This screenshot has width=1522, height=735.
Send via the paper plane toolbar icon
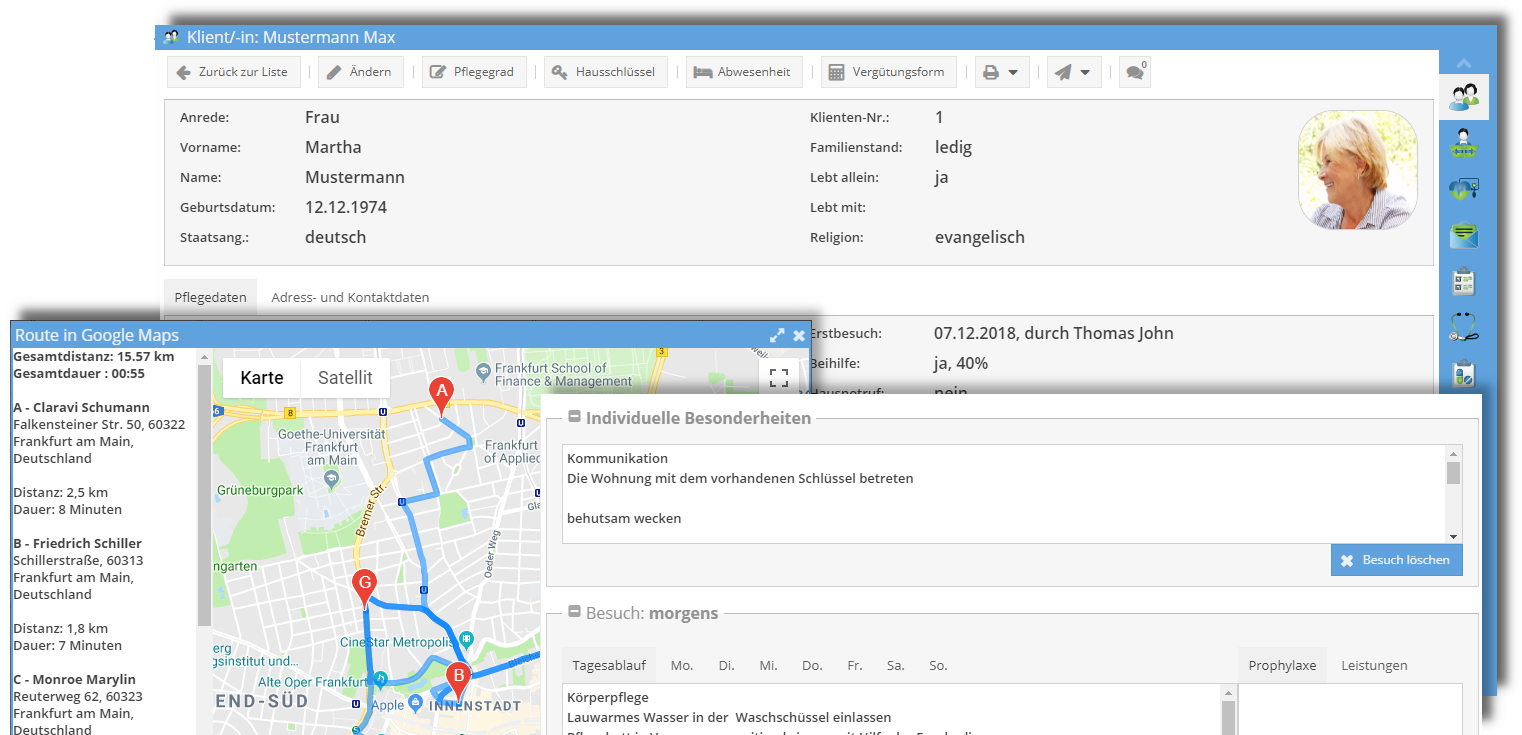click(1062, 72)
